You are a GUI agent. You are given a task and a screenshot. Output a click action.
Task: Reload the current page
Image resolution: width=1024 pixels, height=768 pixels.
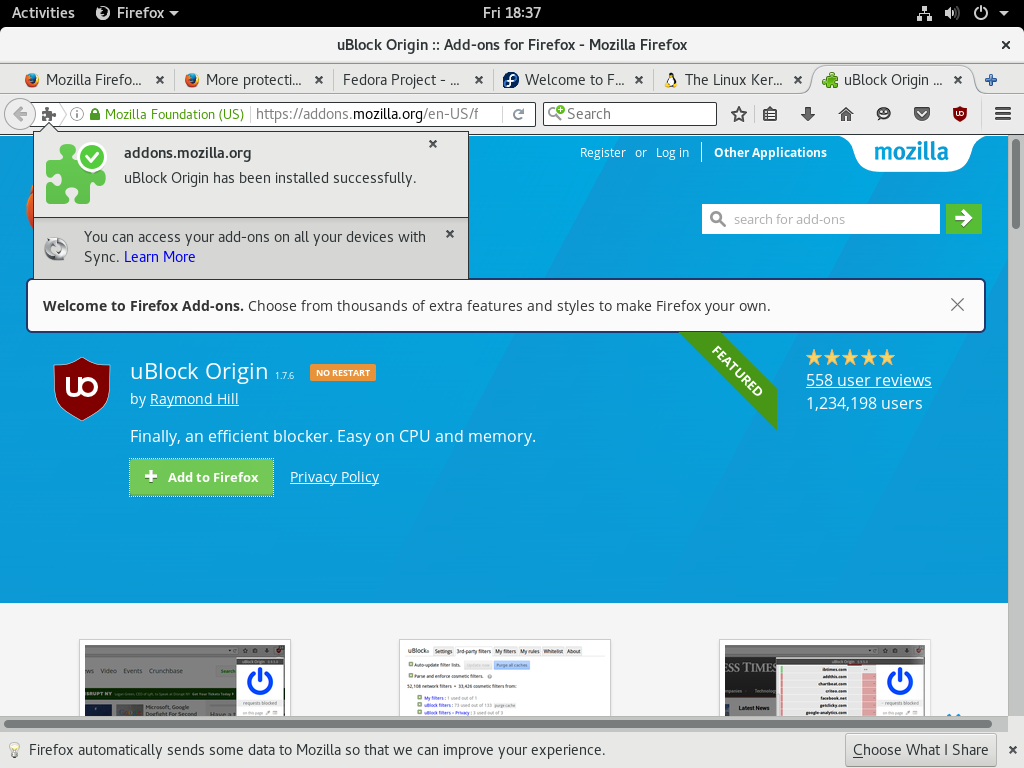point(519,114)
